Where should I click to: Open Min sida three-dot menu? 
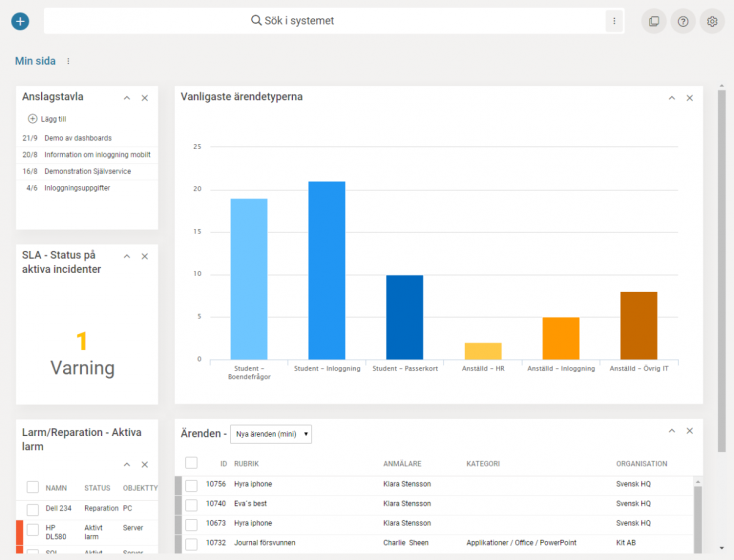[68, 61]
